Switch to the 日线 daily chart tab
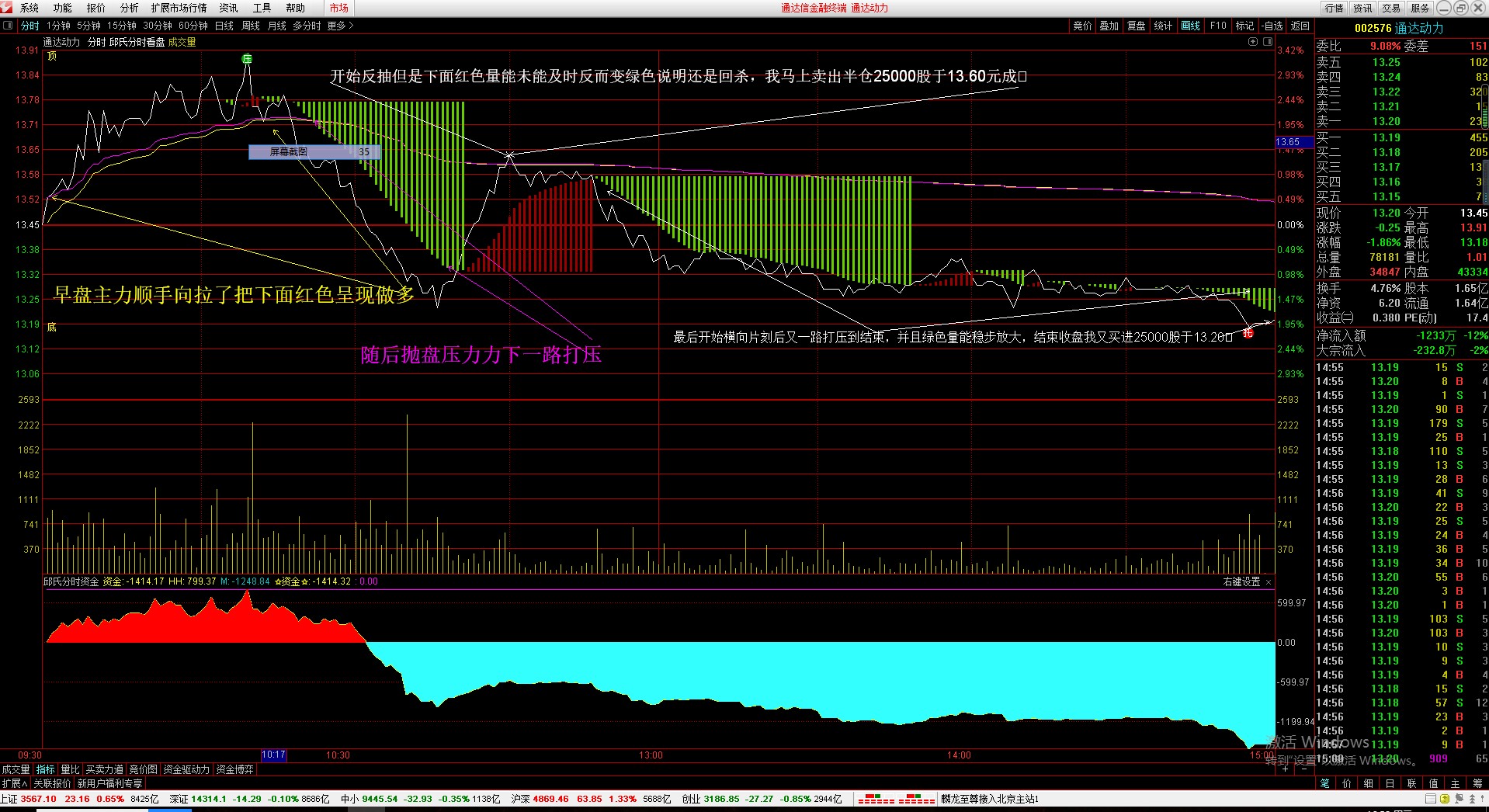Image resolution: width=1489 pixels, height=812 pixels. click(x=224, y=26)
